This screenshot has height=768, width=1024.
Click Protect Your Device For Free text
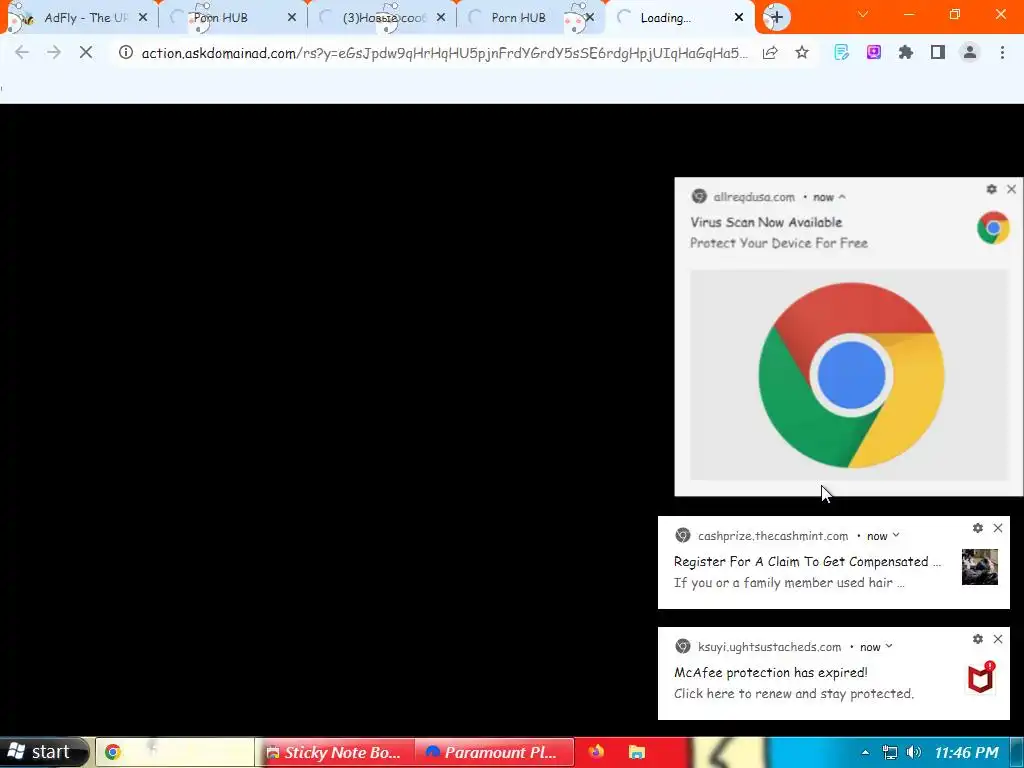tap(778, 243)
